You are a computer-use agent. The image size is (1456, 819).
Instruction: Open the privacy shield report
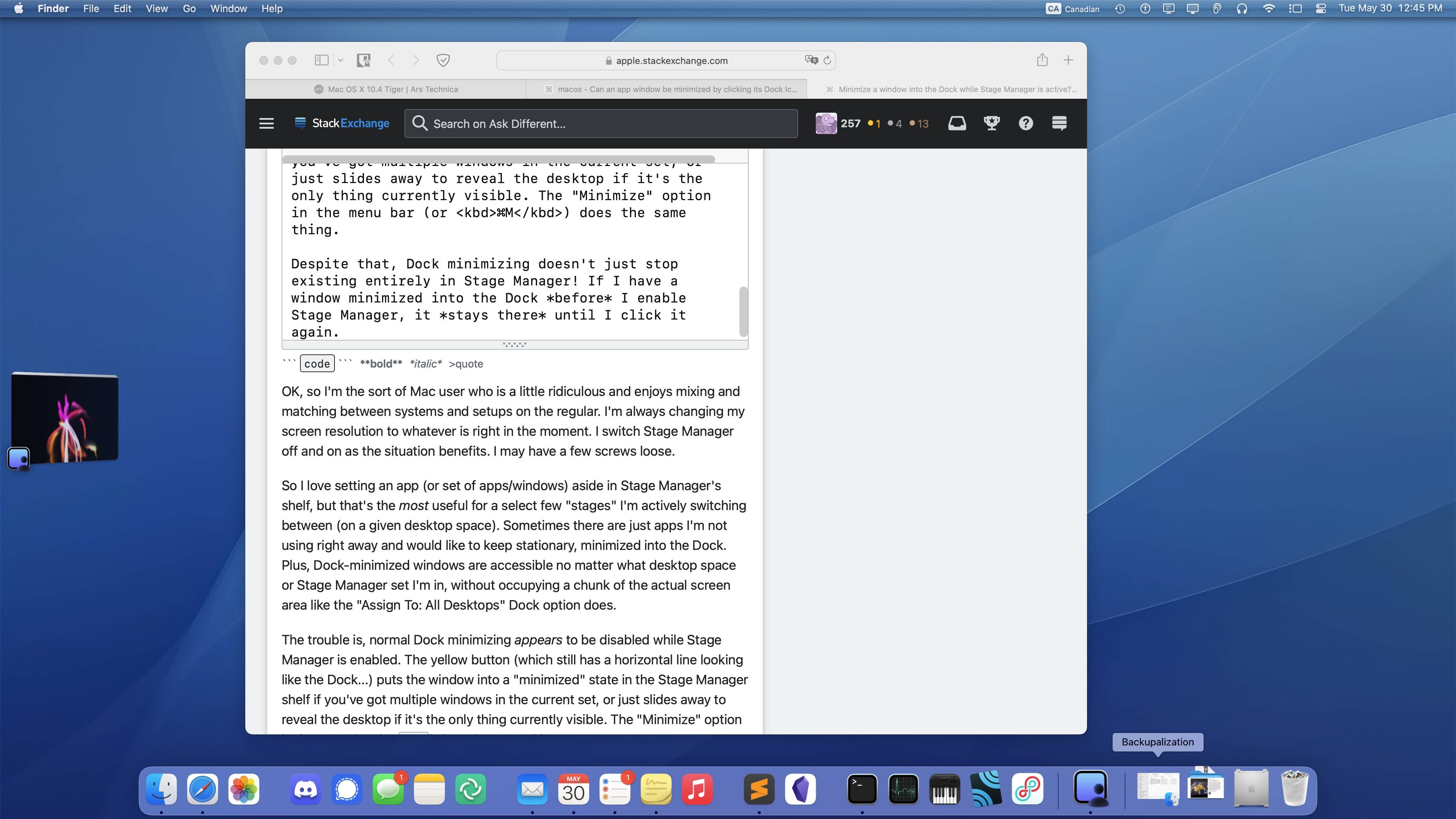click(443, 60)
